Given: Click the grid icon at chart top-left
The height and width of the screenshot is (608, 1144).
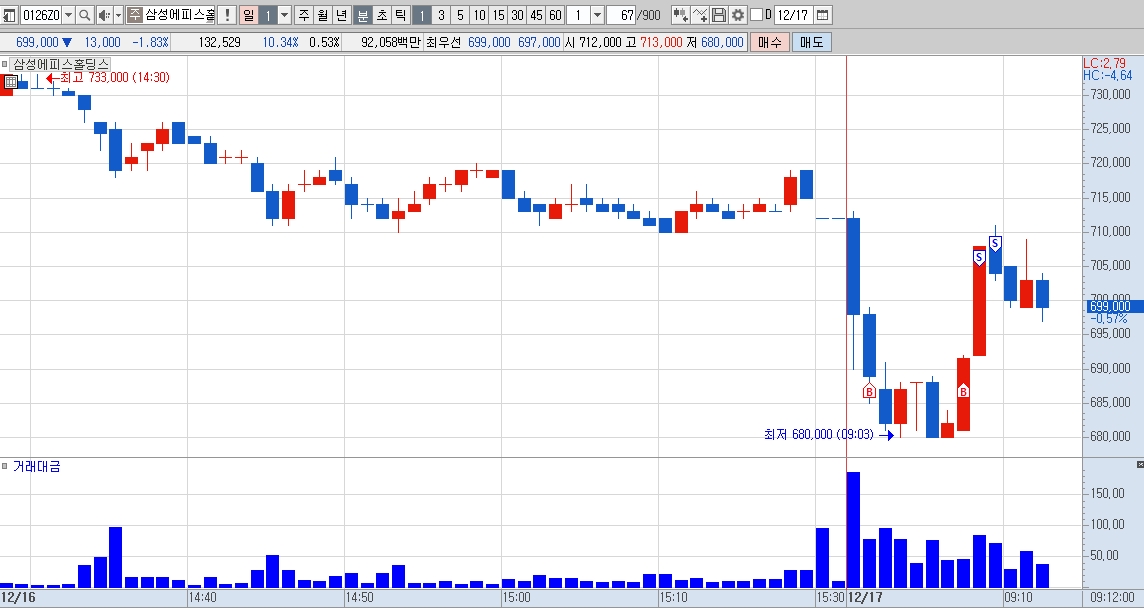Looking at the screenshot, I should [9, 82].
